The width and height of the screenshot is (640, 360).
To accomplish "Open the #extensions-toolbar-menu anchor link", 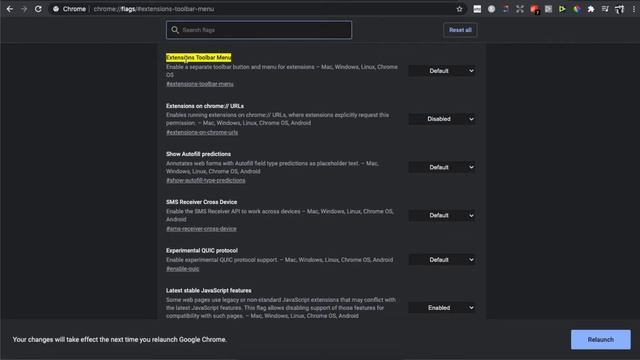I will pyautogui.click(x=200, y=84).
